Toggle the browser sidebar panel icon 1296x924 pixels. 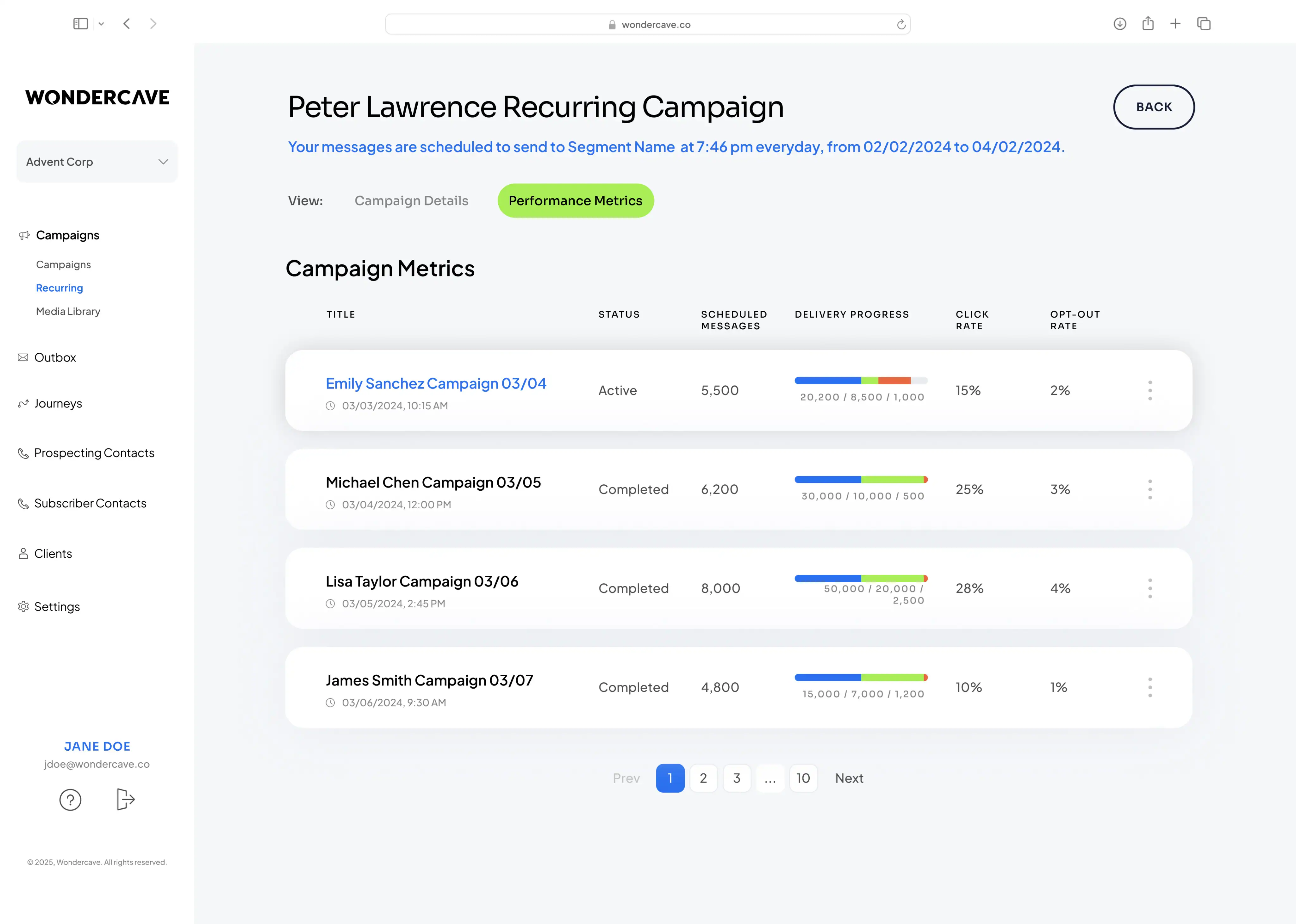point(81,24)
